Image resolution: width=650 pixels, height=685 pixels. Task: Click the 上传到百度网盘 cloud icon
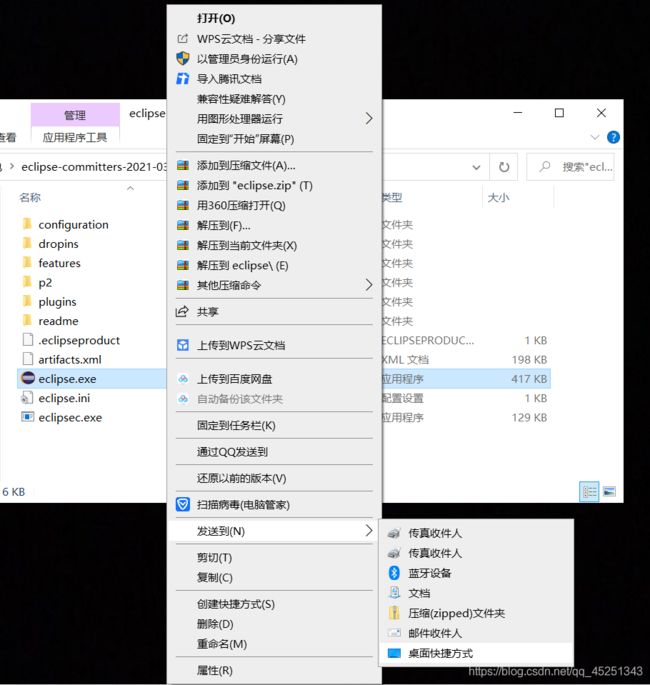(183, 379)
